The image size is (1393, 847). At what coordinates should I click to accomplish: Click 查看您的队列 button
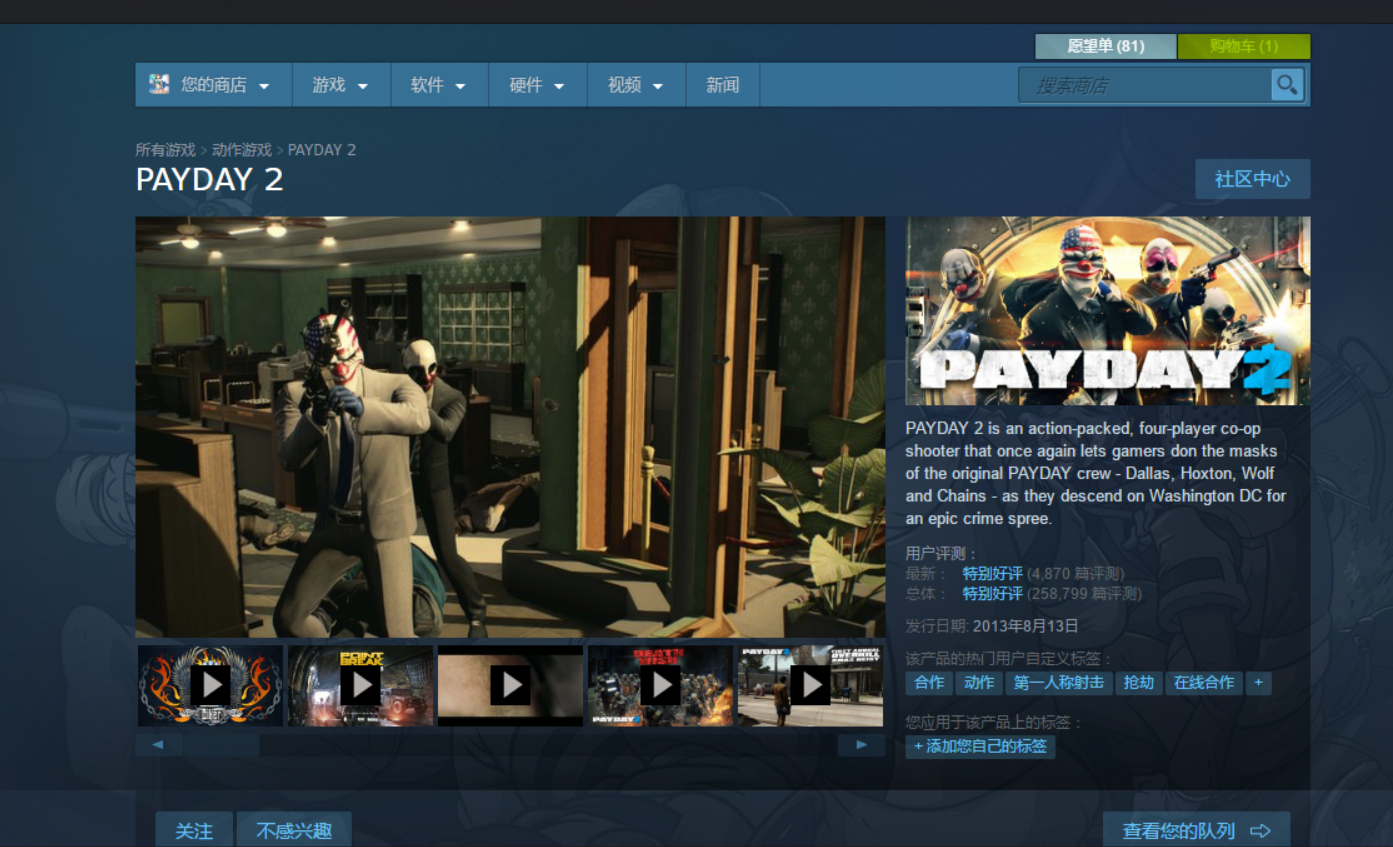click(1196, 830)
